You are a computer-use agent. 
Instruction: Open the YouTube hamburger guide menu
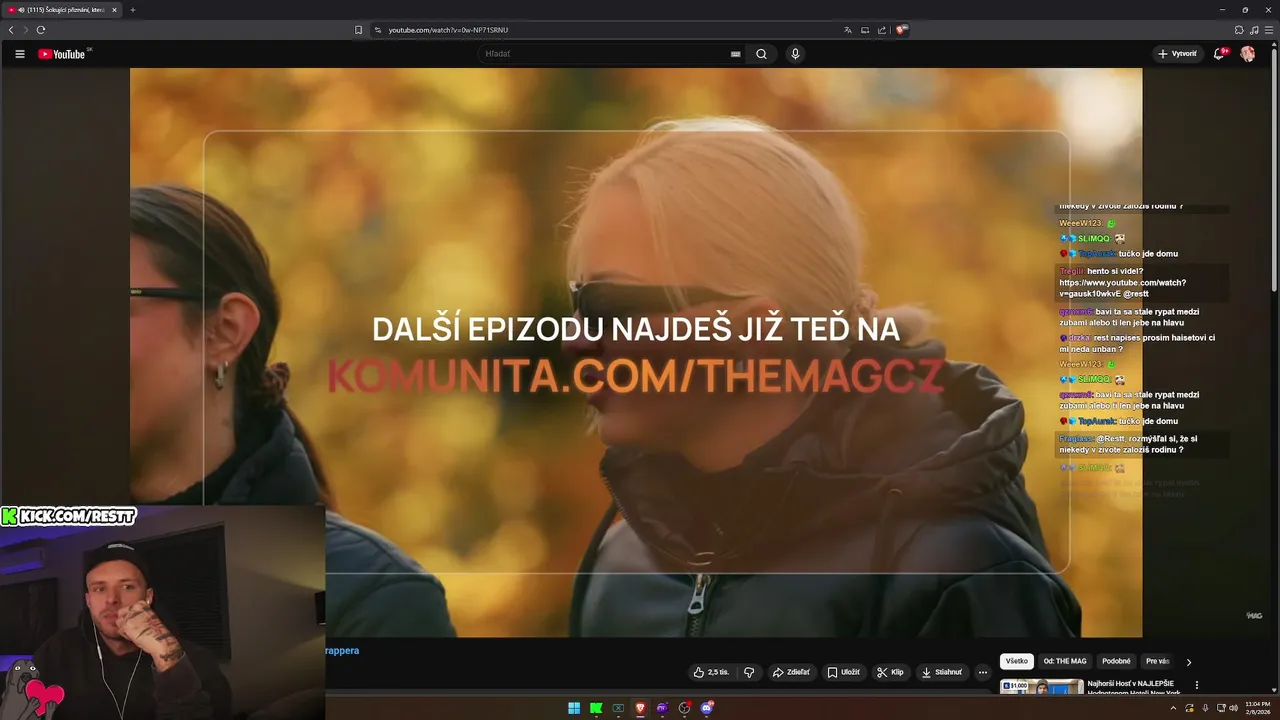19,54
